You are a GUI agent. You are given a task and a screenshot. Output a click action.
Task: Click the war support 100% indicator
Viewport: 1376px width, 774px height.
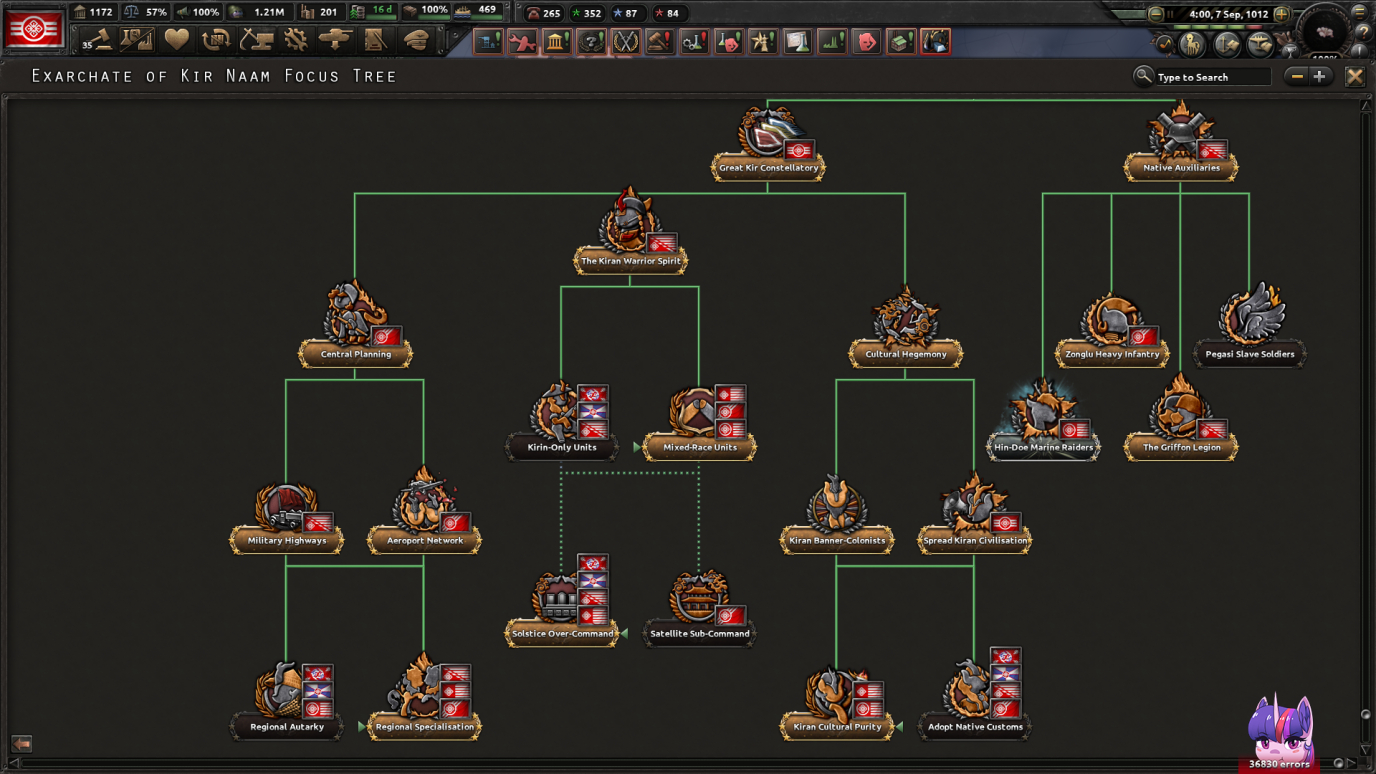point(197,12)
